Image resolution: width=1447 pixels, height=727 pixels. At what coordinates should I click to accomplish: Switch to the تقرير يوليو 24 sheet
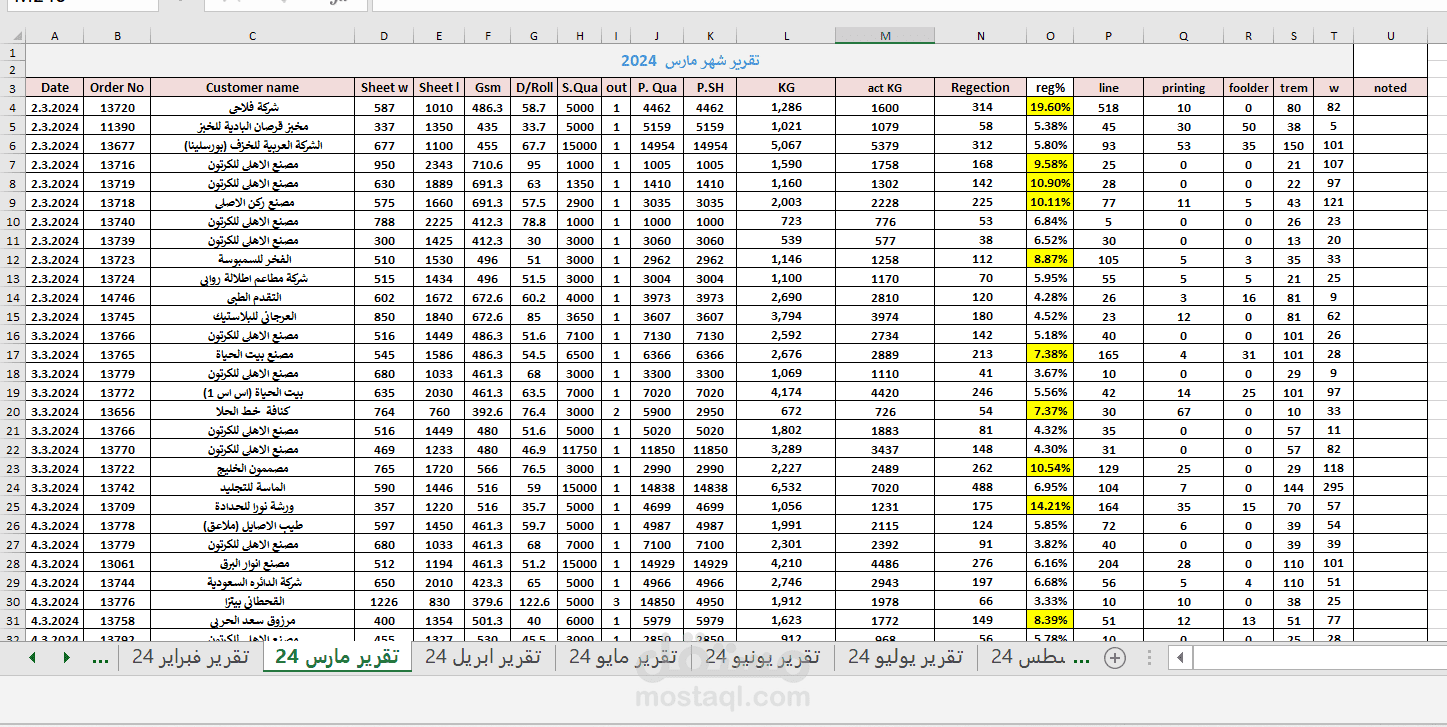click(905, 657)
